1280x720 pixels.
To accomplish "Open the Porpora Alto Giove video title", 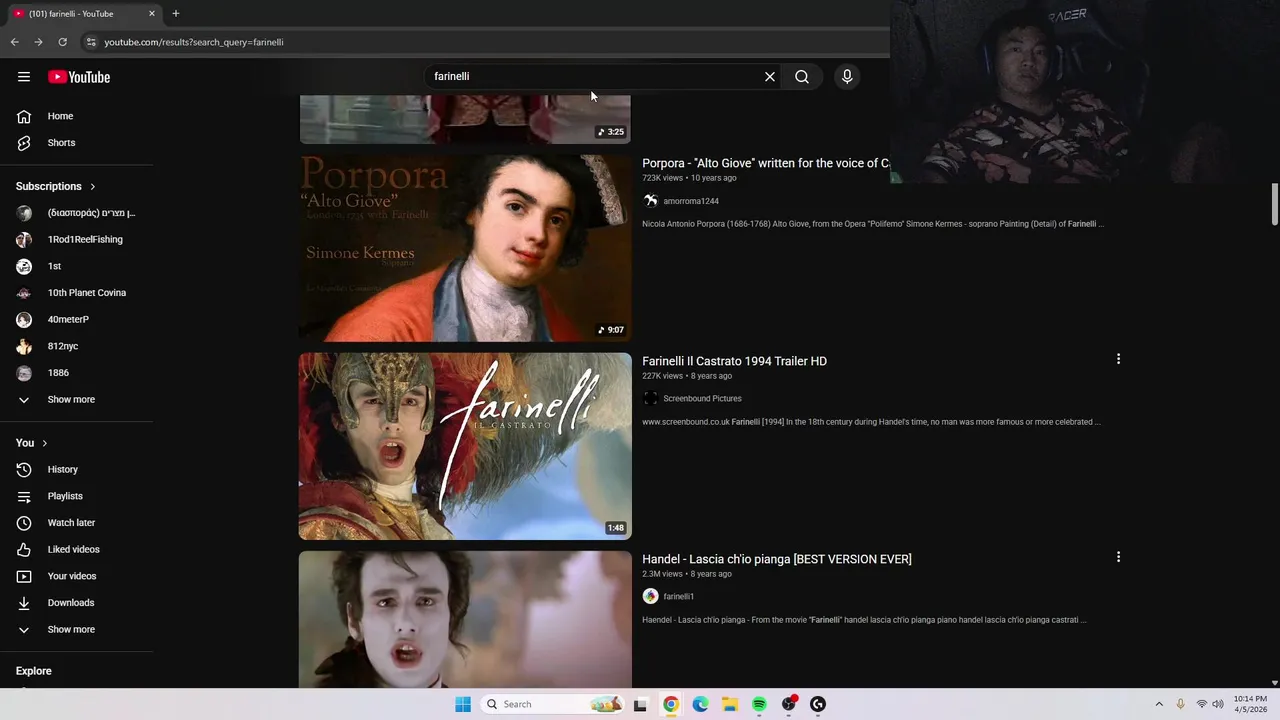I will click(x=766, y=163).
